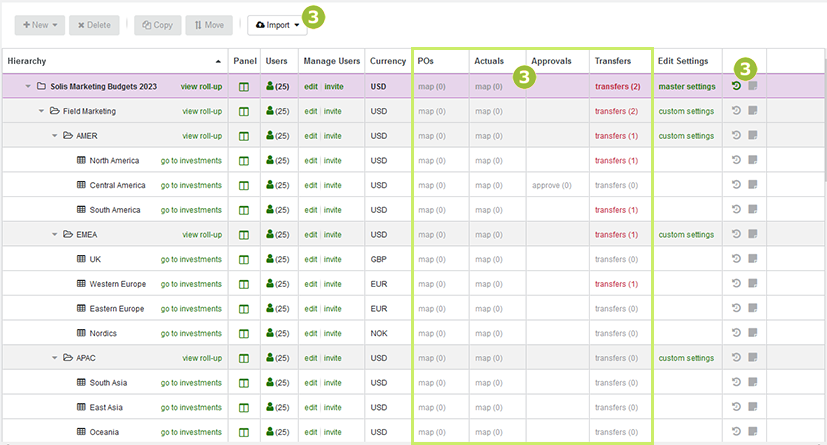Open notes icon for Field Marketing row

(x=753, y=110)
